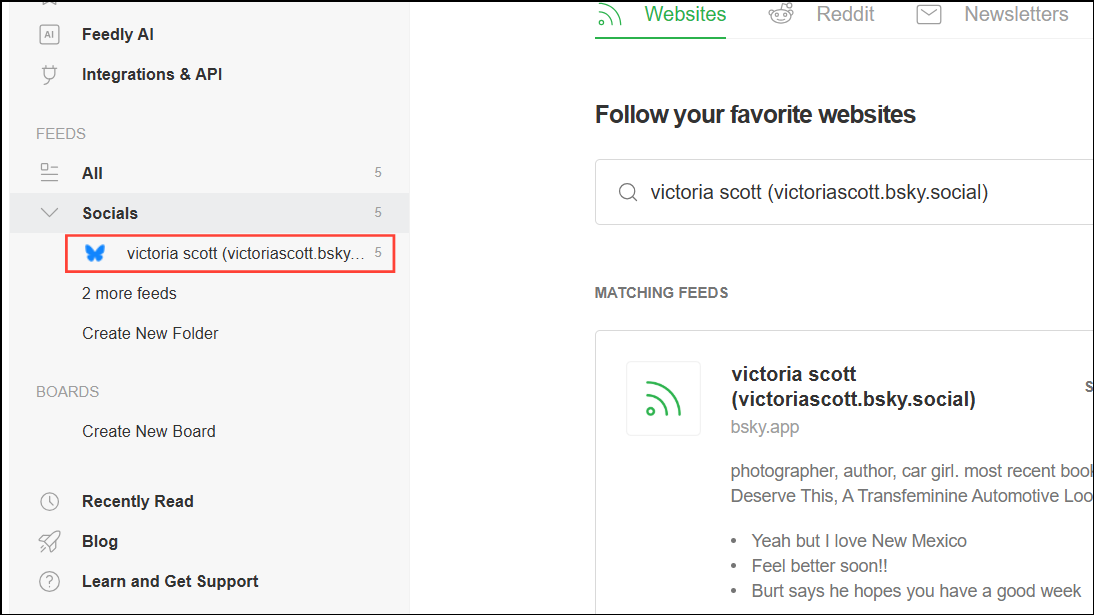Click the BOARDS section header
1094x615 pixels.
(67, 392)
